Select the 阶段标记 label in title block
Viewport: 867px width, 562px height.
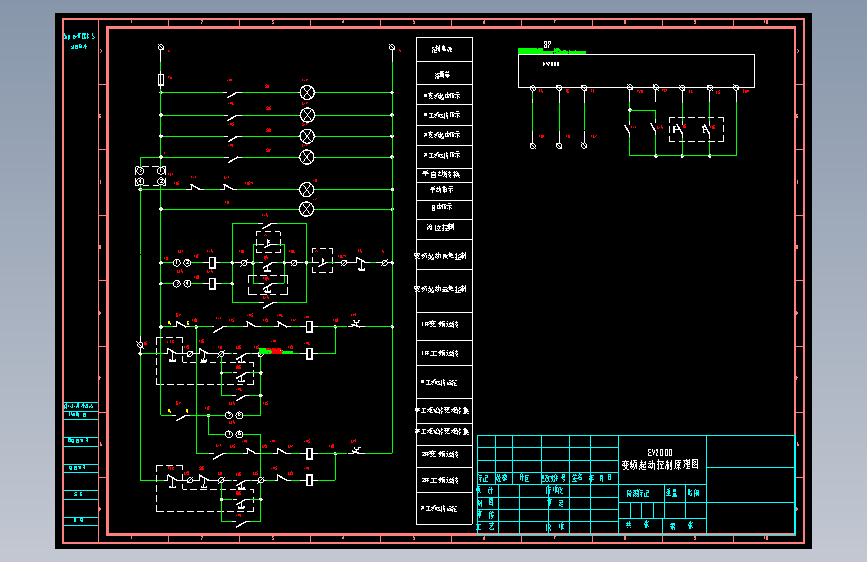point(638,493)
